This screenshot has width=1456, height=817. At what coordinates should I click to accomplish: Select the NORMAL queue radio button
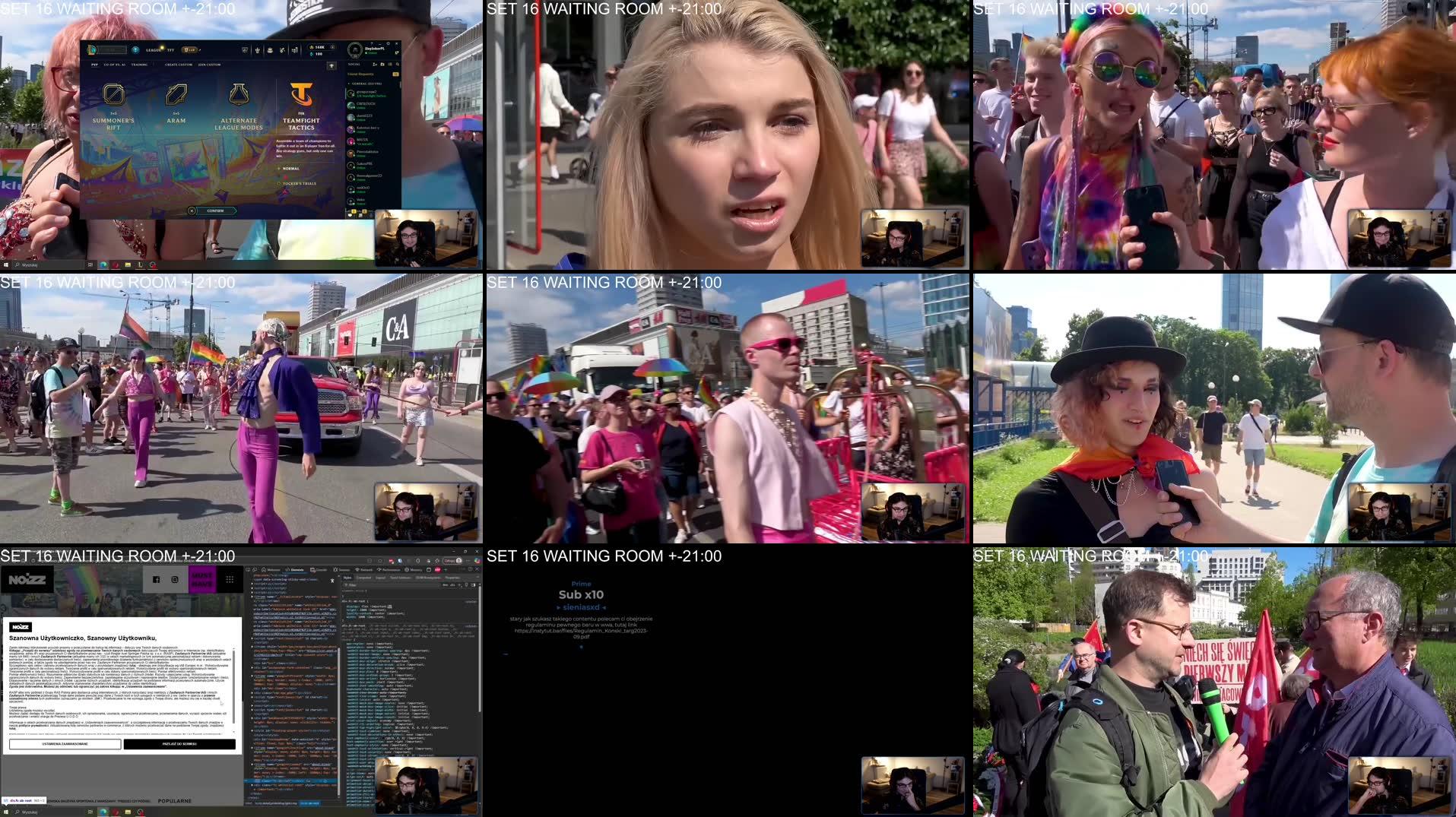pos(279,168)
